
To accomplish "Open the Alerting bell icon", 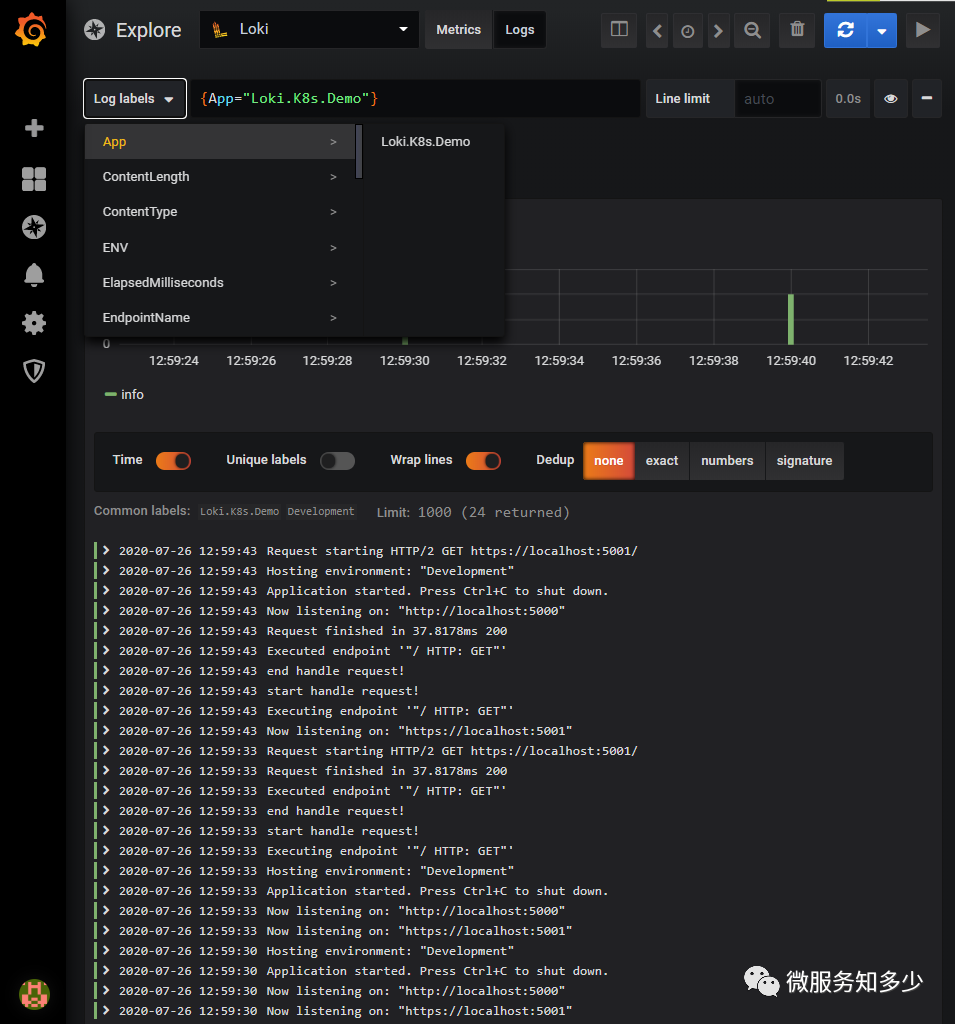I will pyautogui.click(x=34, y=275).
